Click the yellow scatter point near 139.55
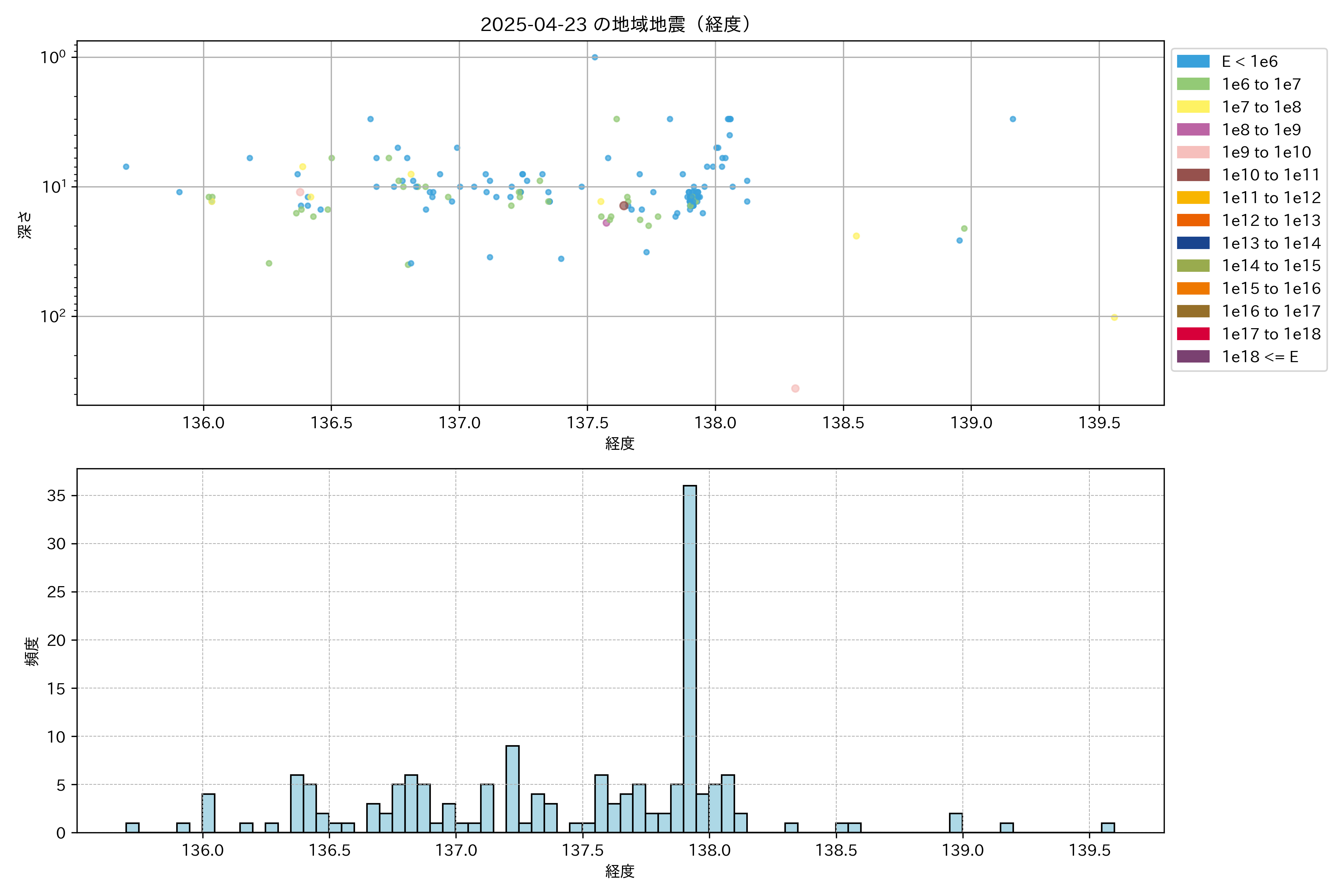 1114,318
